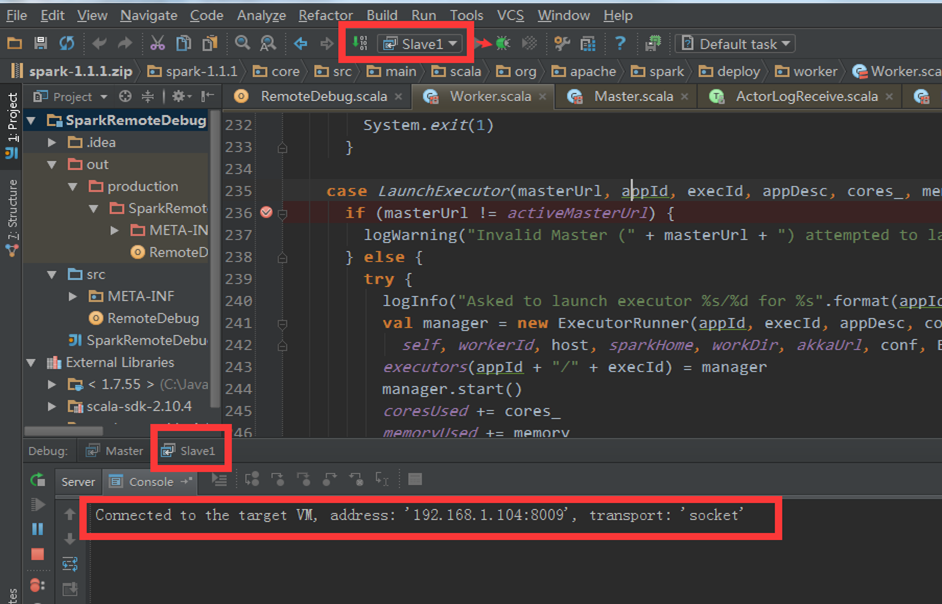Open the VCS menu
Viewport: 942px width, 604px height.
(x=510, y=15)
